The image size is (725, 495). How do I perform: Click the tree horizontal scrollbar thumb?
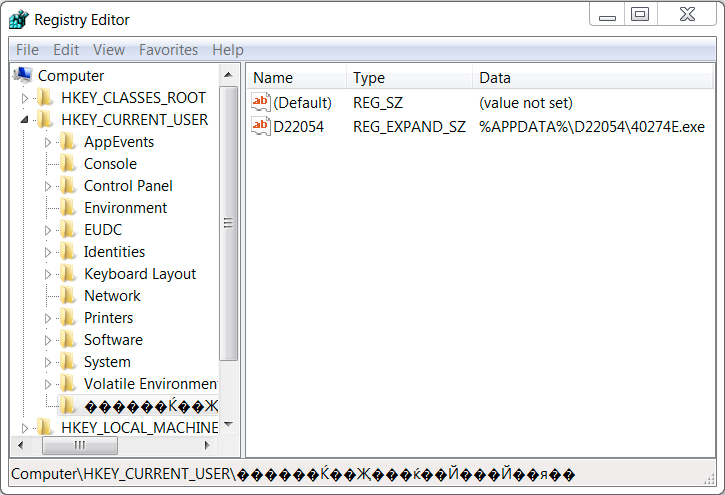[x=80, y=445]
